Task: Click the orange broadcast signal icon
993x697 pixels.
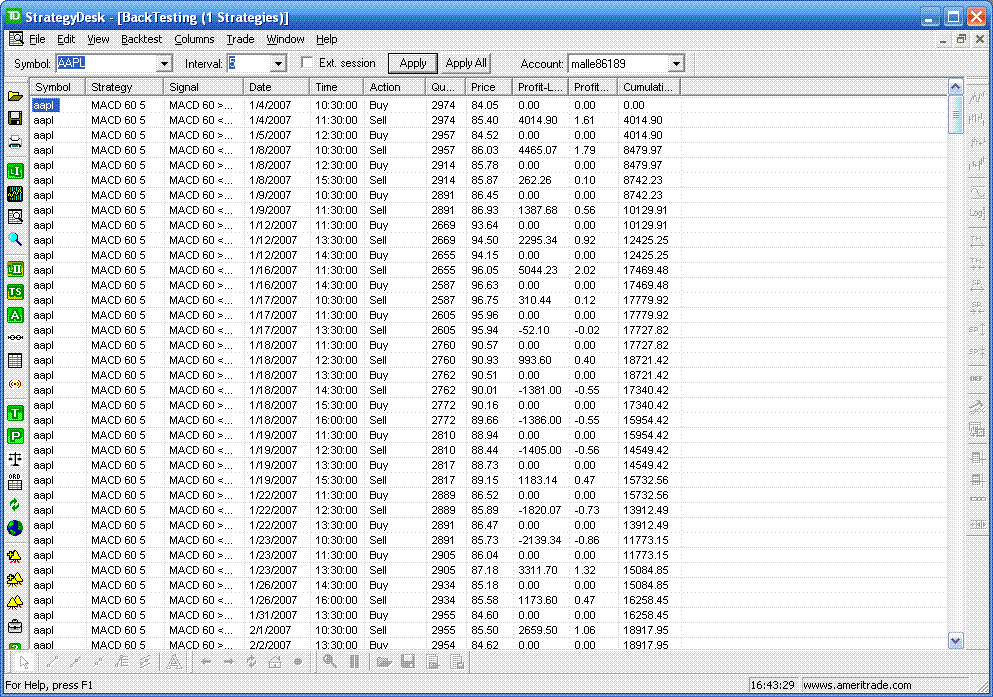Action: [15, 384]
